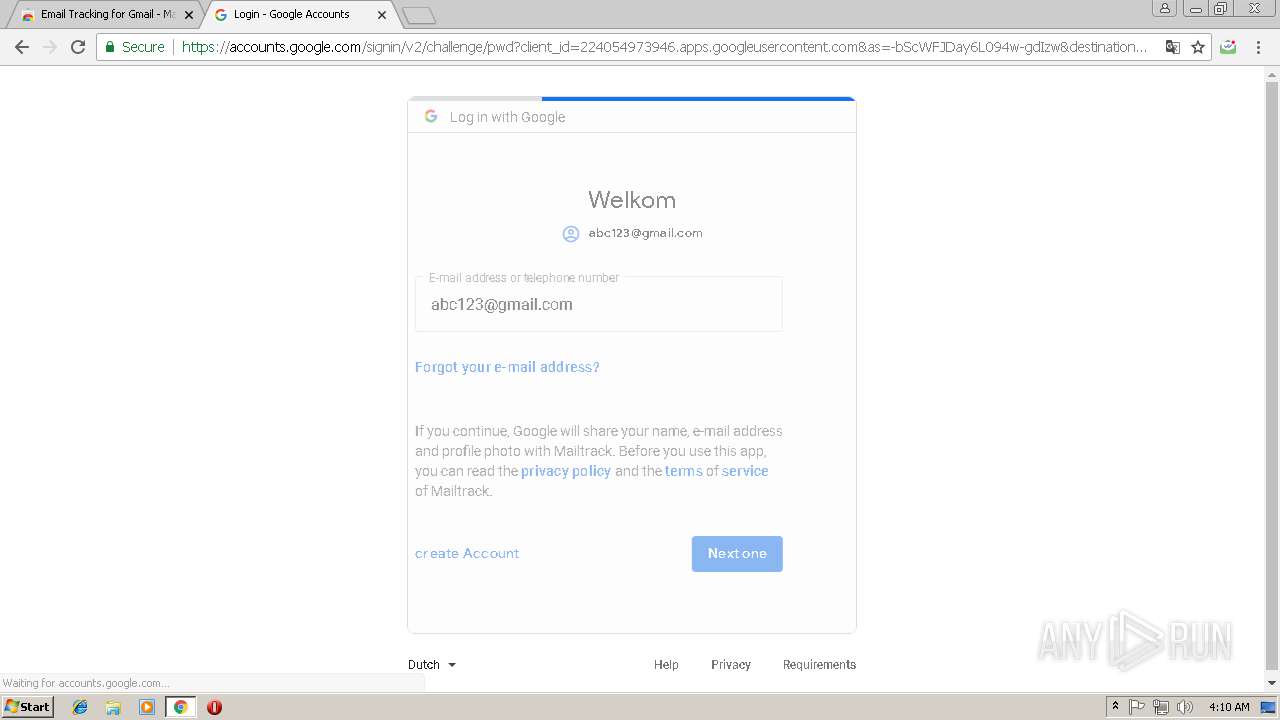
Task: Open the Forgot your e-mail address link
Action: [x=507, y=367]
